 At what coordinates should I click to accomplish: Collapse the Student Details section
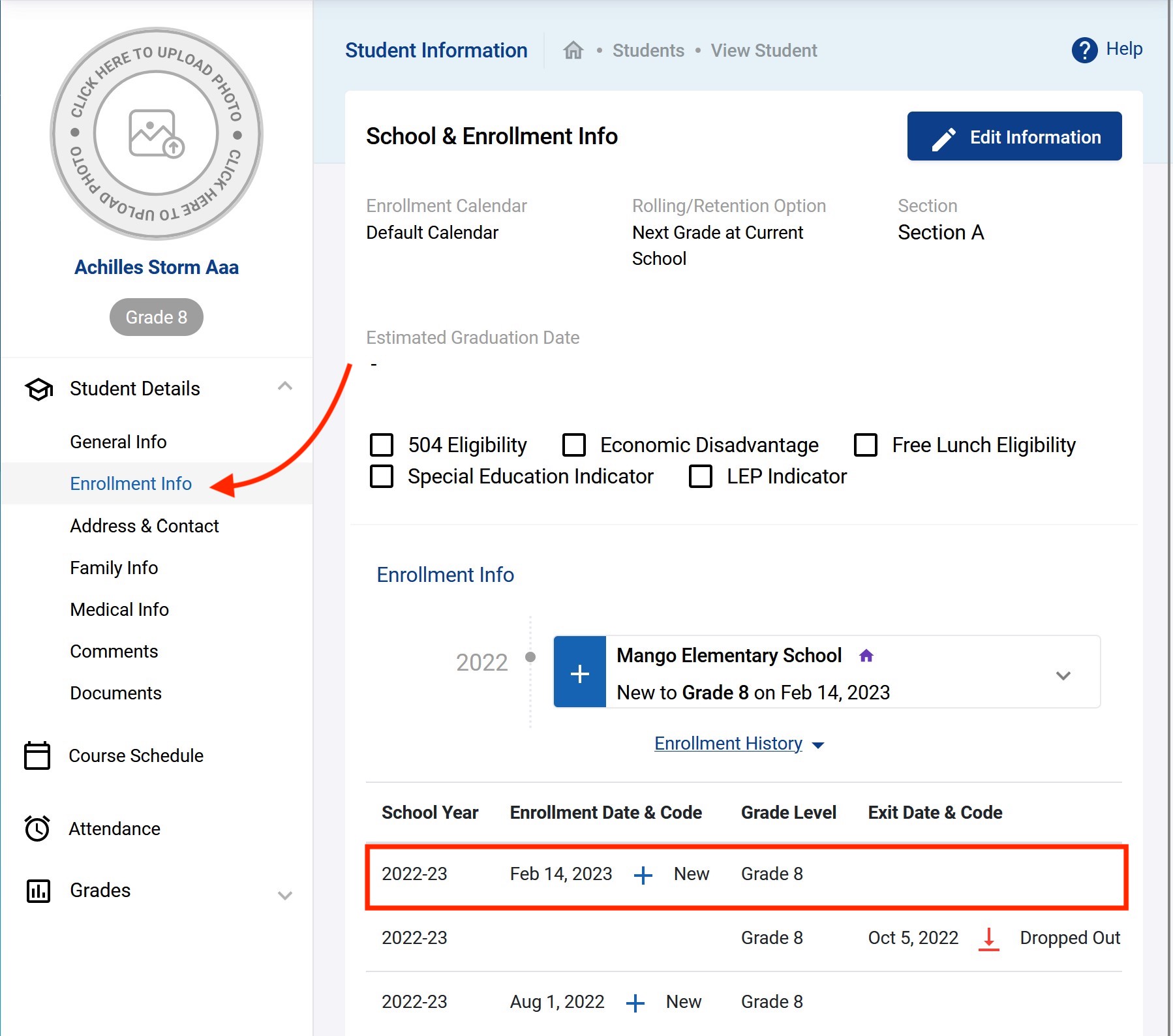pyautogui.click(x=284, y=386)
